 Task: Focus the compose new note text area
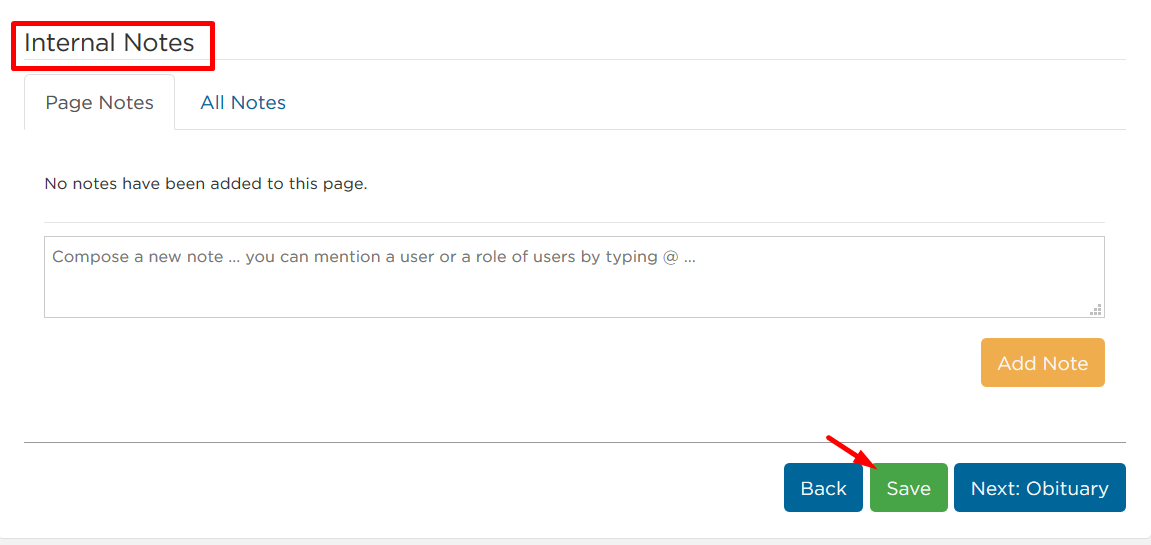pos(574,277)
